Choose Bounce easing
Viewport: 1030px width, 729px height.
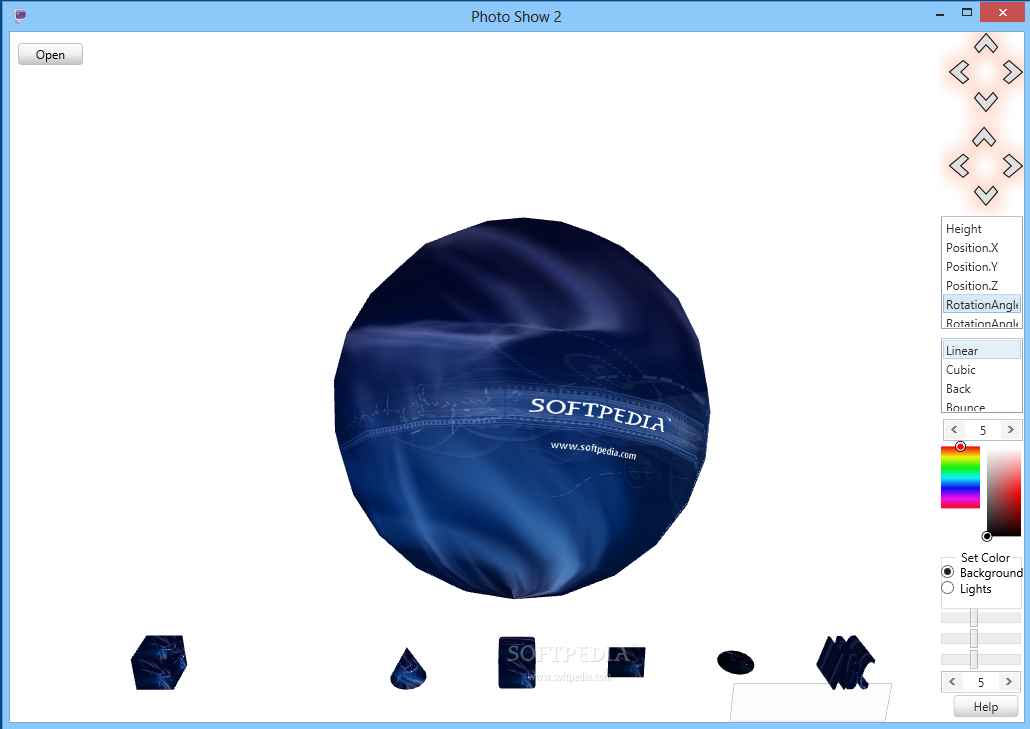coord(981,407)
